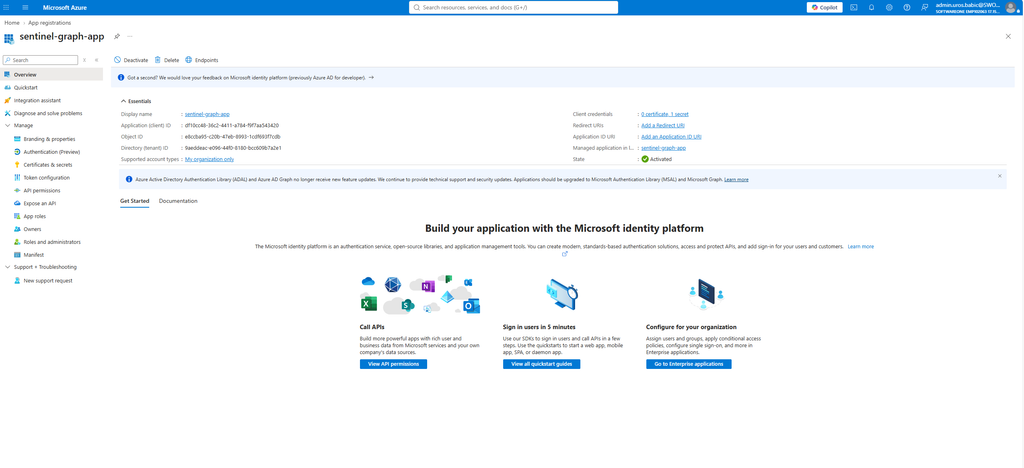
Task: Open the My organization only link
Action: point(209,159)
